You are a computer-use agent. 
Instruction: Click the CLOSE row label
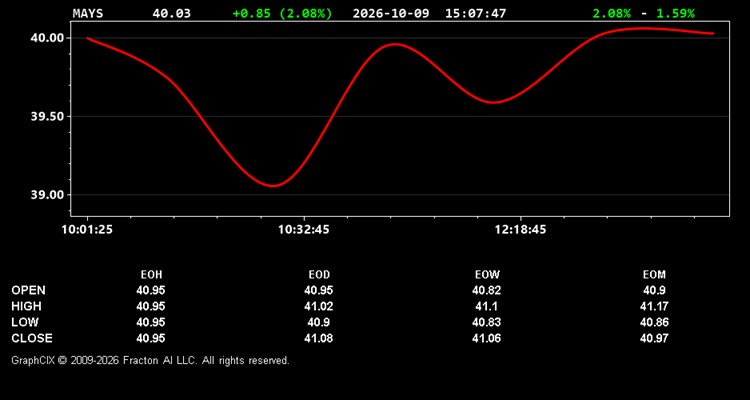tap(32, 338)
